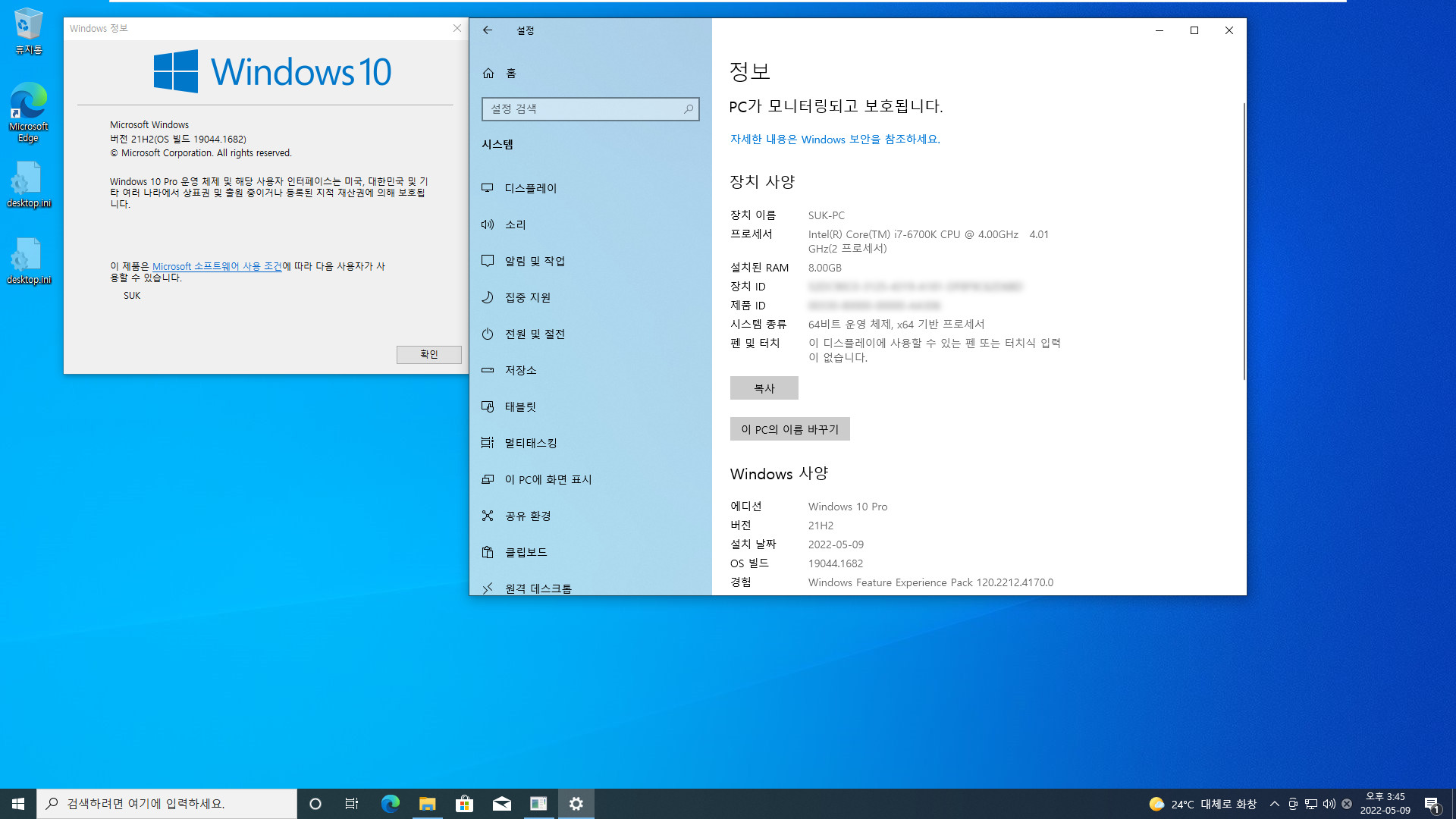Click the Shared experiences (공유 환경) icon

pos(488,516)
